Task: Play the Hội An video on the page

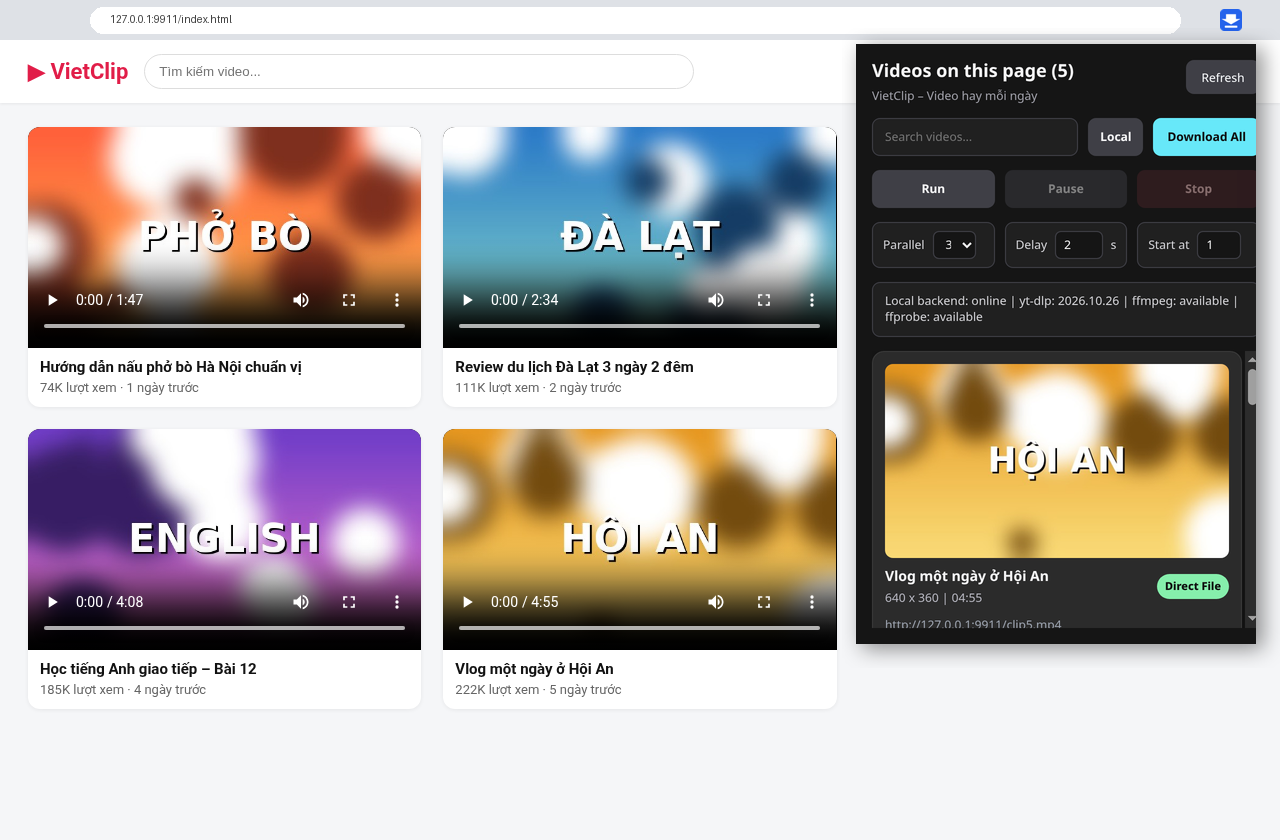Action: (467, 602)
